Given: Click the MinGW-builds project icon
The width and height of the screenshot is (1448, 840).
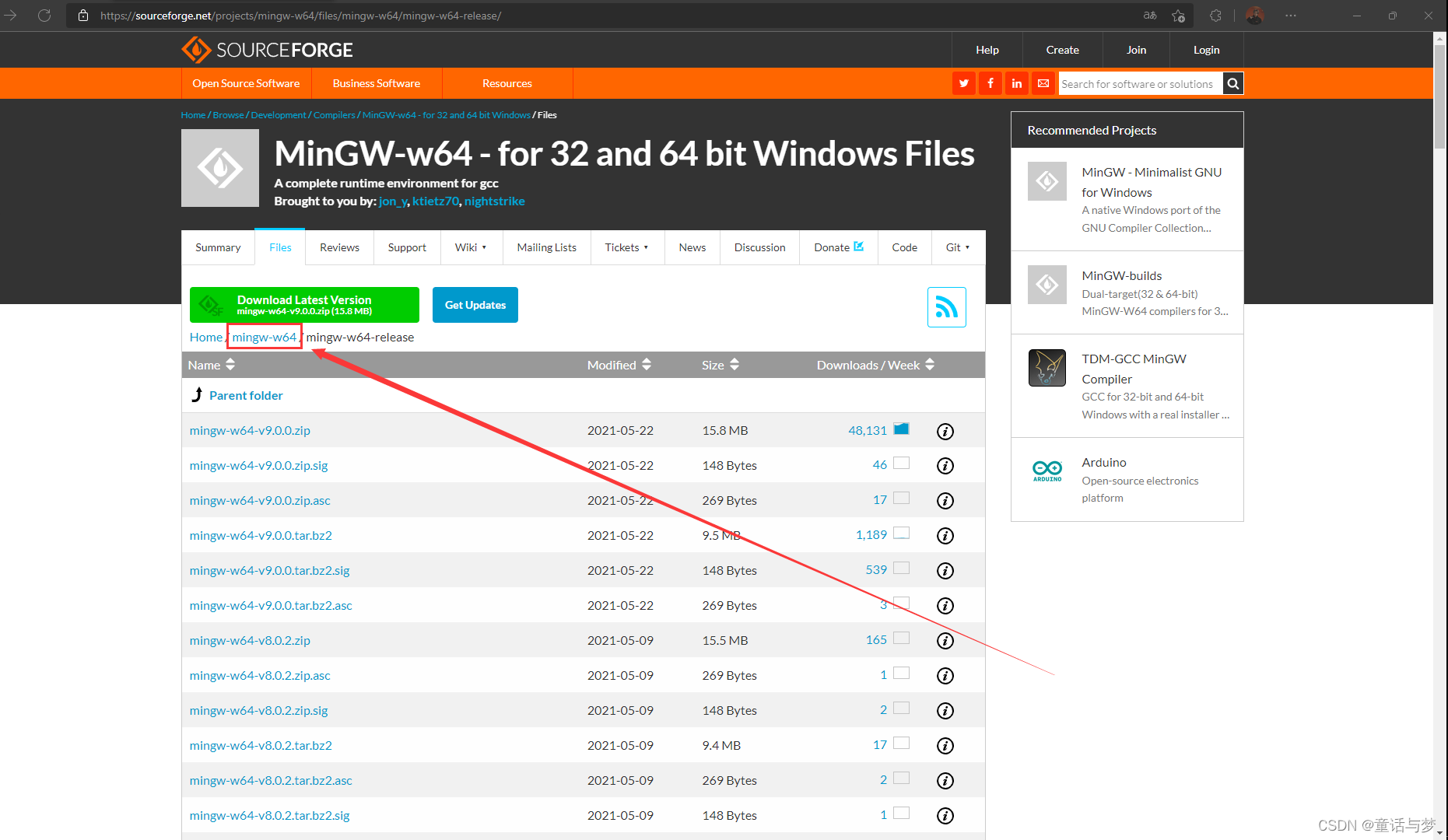Looking at the screenshot, I should tap(1047, 285).
